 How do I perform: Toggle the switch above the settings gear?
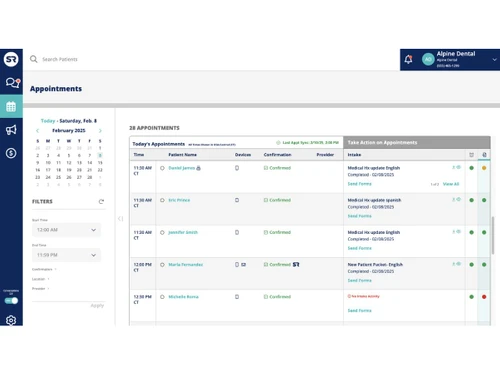tap(11, 301)
